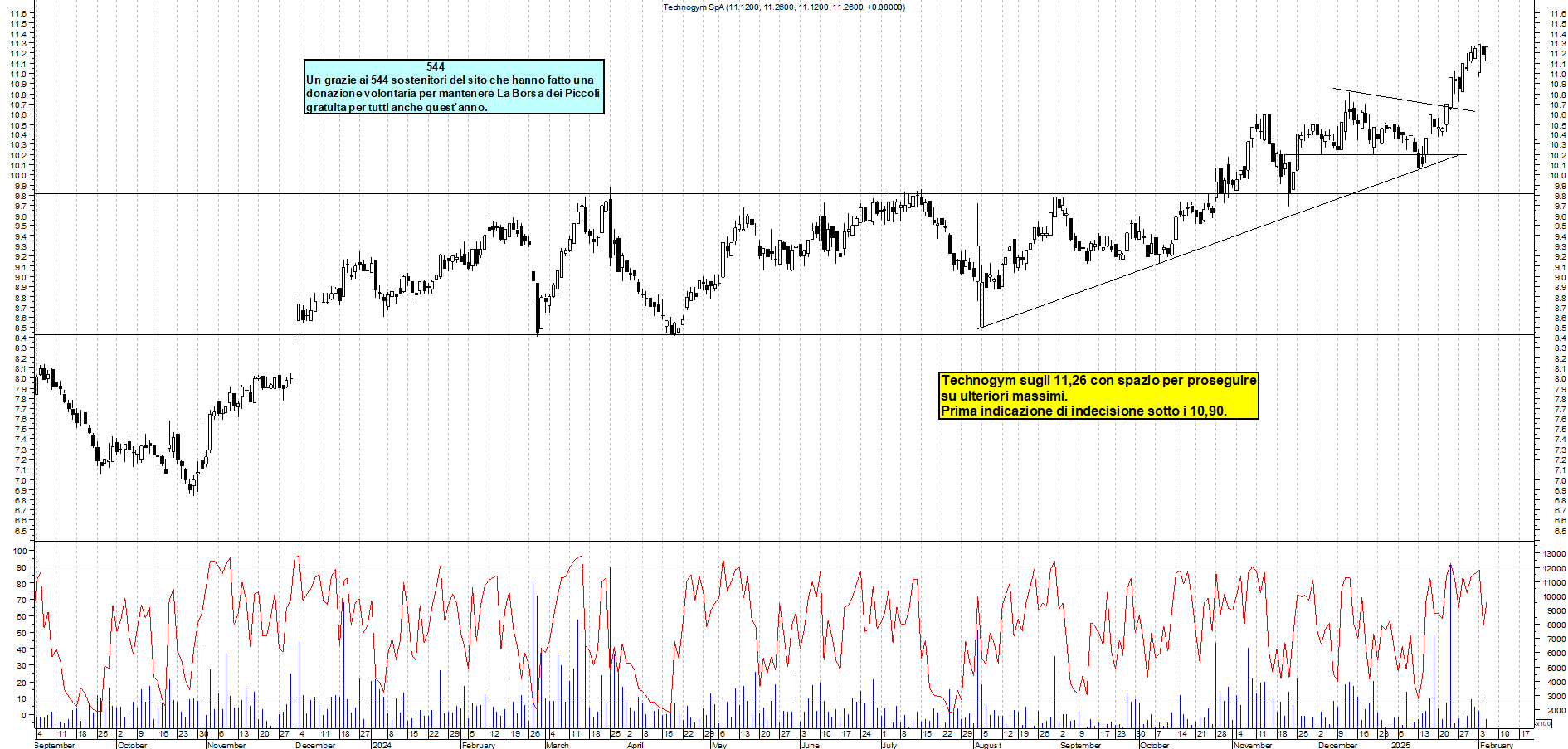Select the 6.5 label on the right price axis
1568x749 pixels.
click(1560, 531)
